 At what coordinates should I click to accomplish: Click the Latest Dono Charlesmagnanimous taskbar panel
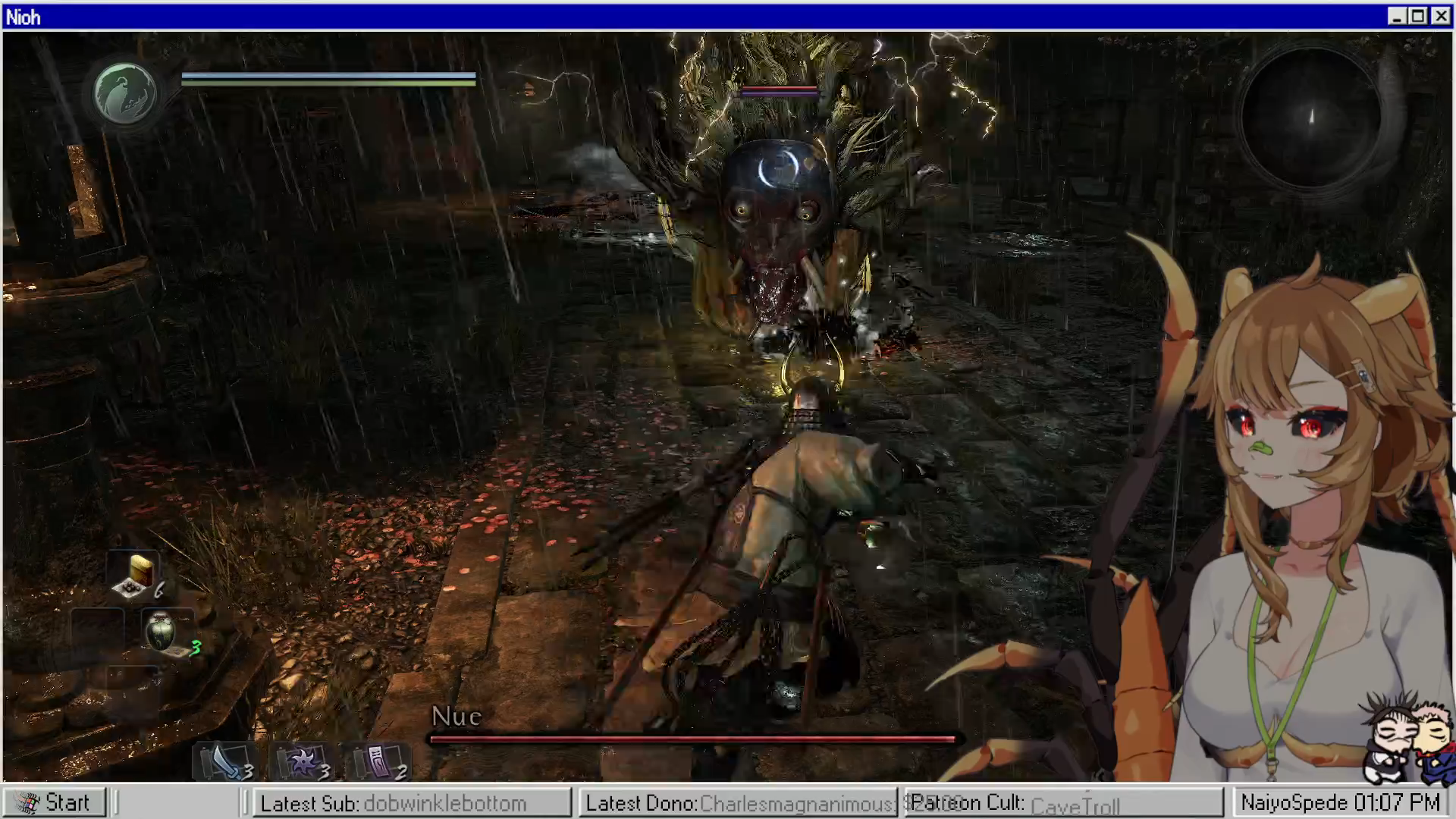[739, 803]
